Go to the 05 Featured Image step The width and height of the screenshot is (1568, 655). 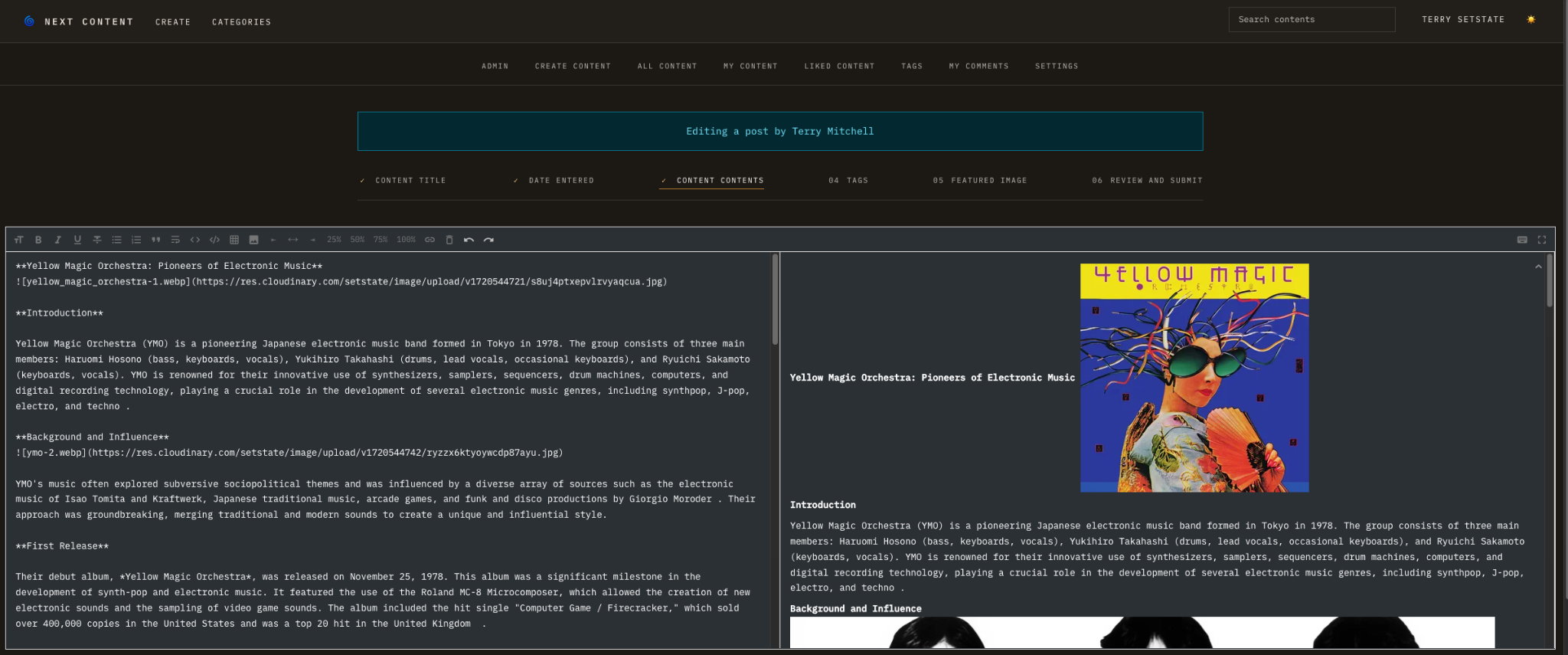980,181
